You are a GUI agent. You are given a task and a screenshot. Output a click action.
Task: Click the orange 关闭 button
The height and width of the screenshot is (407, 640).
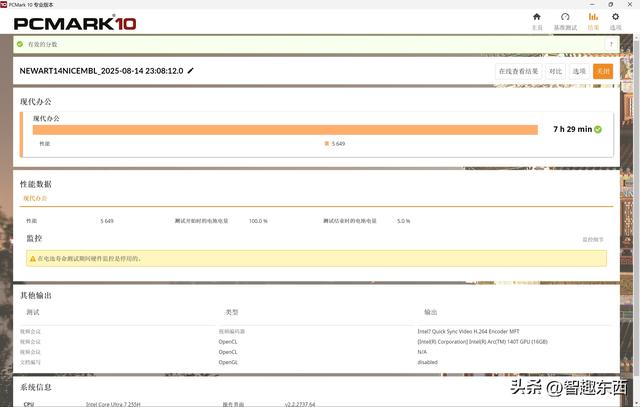click(603, 71)
